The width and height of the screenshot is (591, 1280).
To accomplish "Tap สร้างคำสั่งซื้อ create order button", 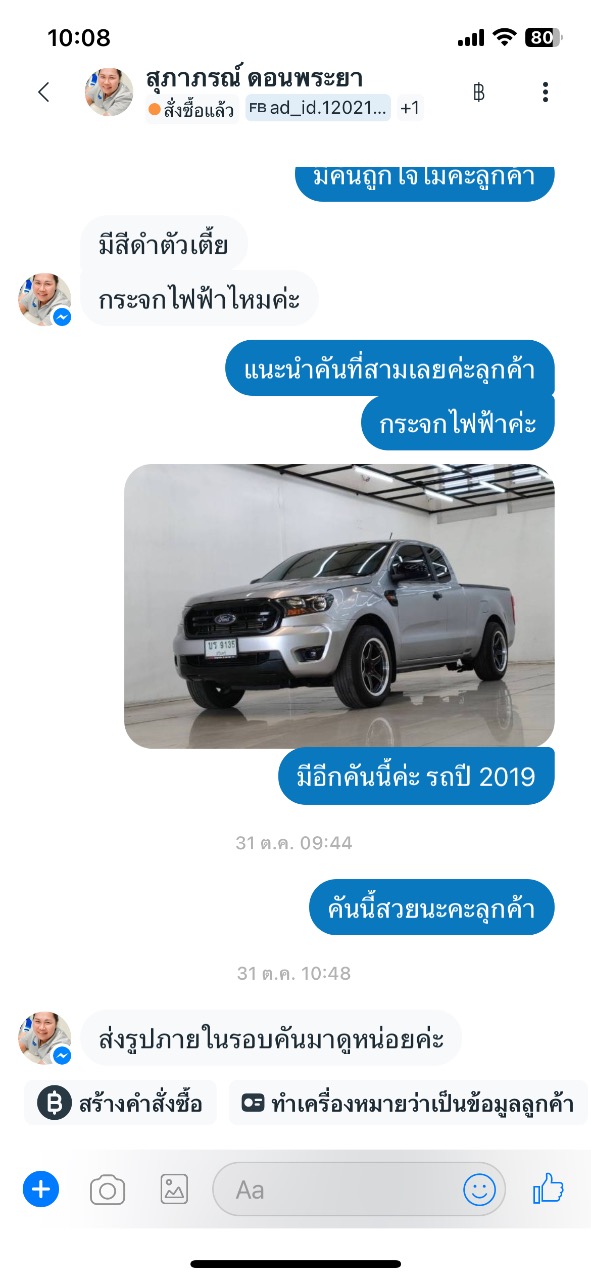I will point(120,1103).
